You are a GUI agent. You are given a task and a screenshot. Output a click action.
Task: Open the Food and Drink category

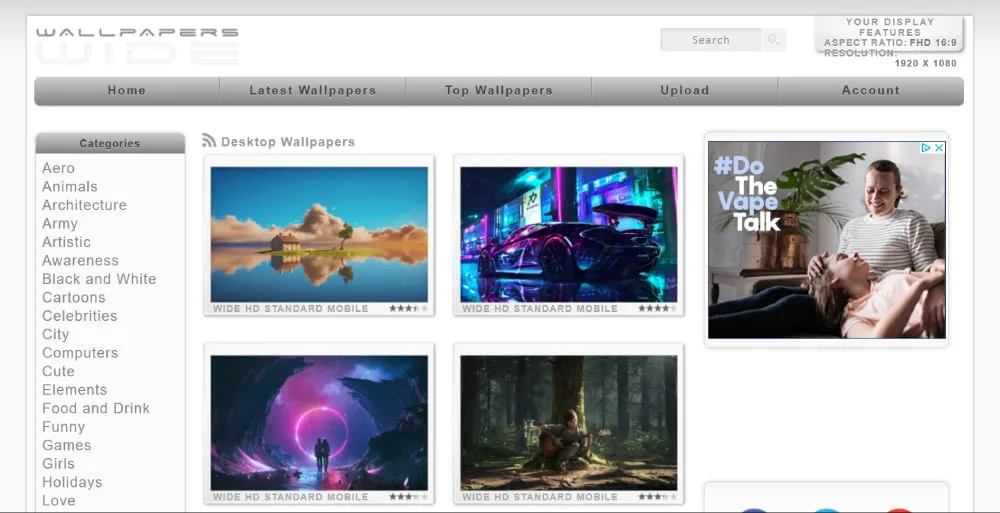pyautogui.click(x=96, y=408)
